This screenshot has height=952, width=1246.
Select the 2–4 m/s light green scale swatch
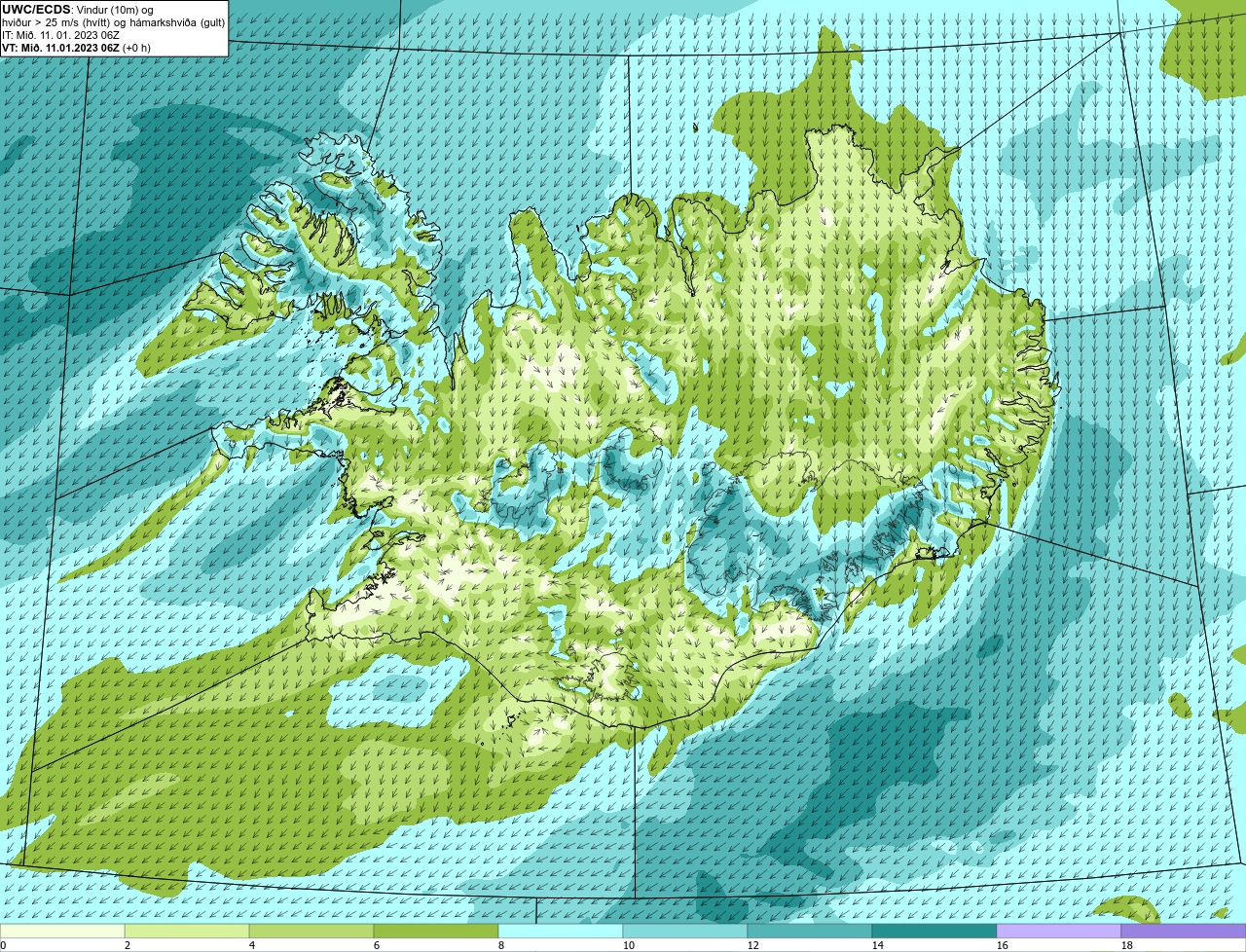[x=187, y=932]
